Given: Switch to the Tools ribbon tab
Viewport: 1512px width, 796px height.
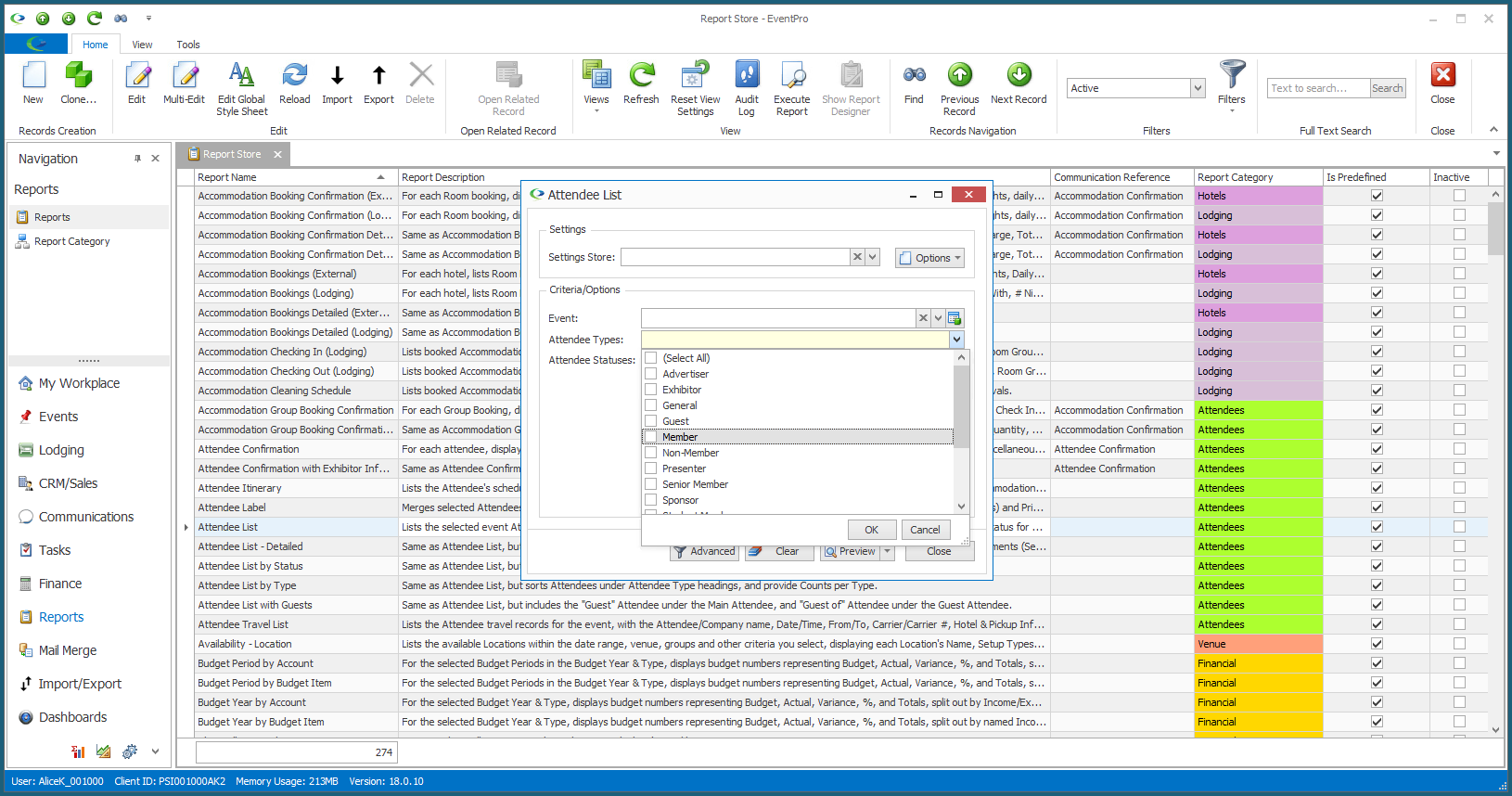Looking at the screenshot, I should (188, 45).
